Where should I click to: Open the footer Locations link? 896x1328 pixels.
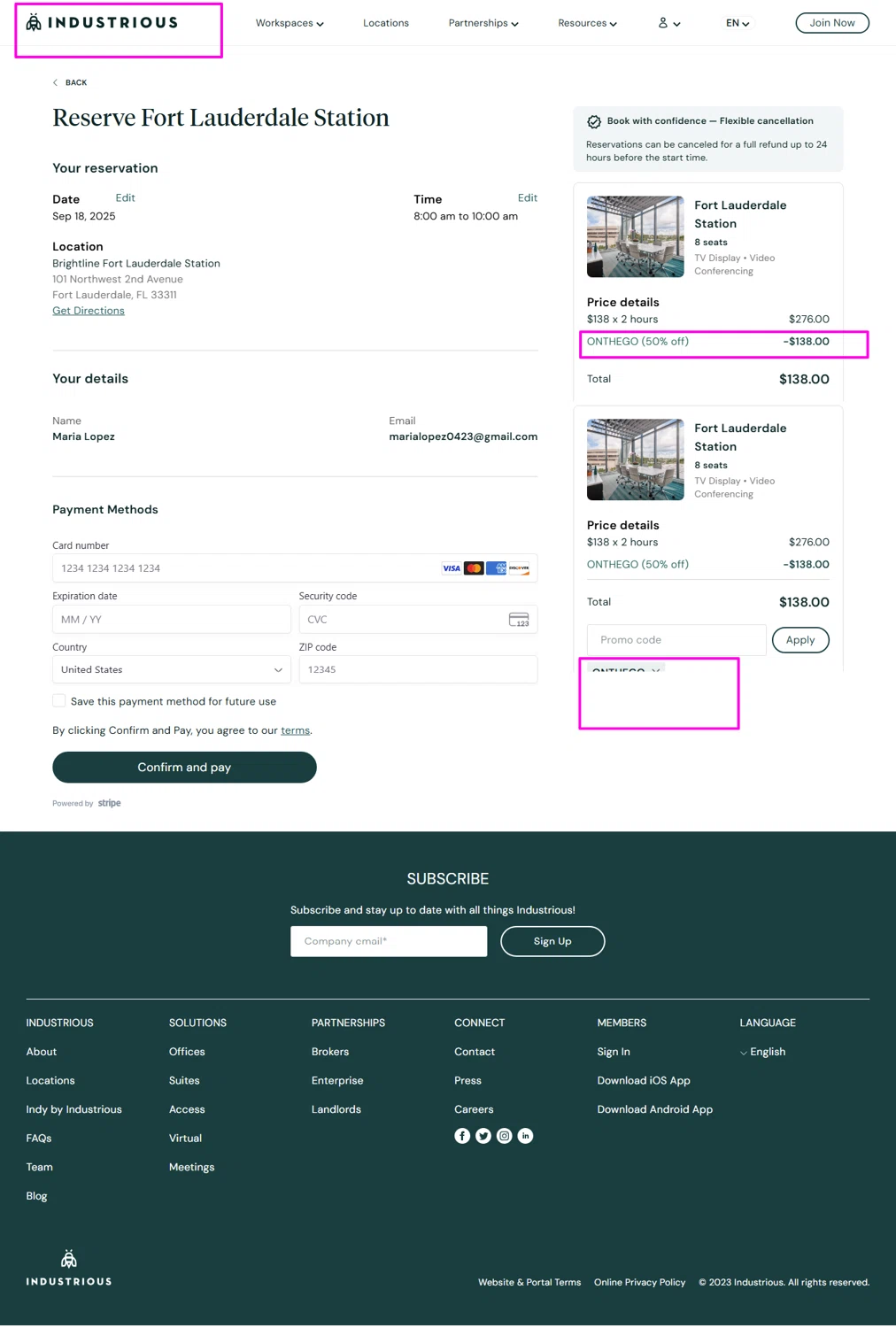click(x=50, y=1081)
